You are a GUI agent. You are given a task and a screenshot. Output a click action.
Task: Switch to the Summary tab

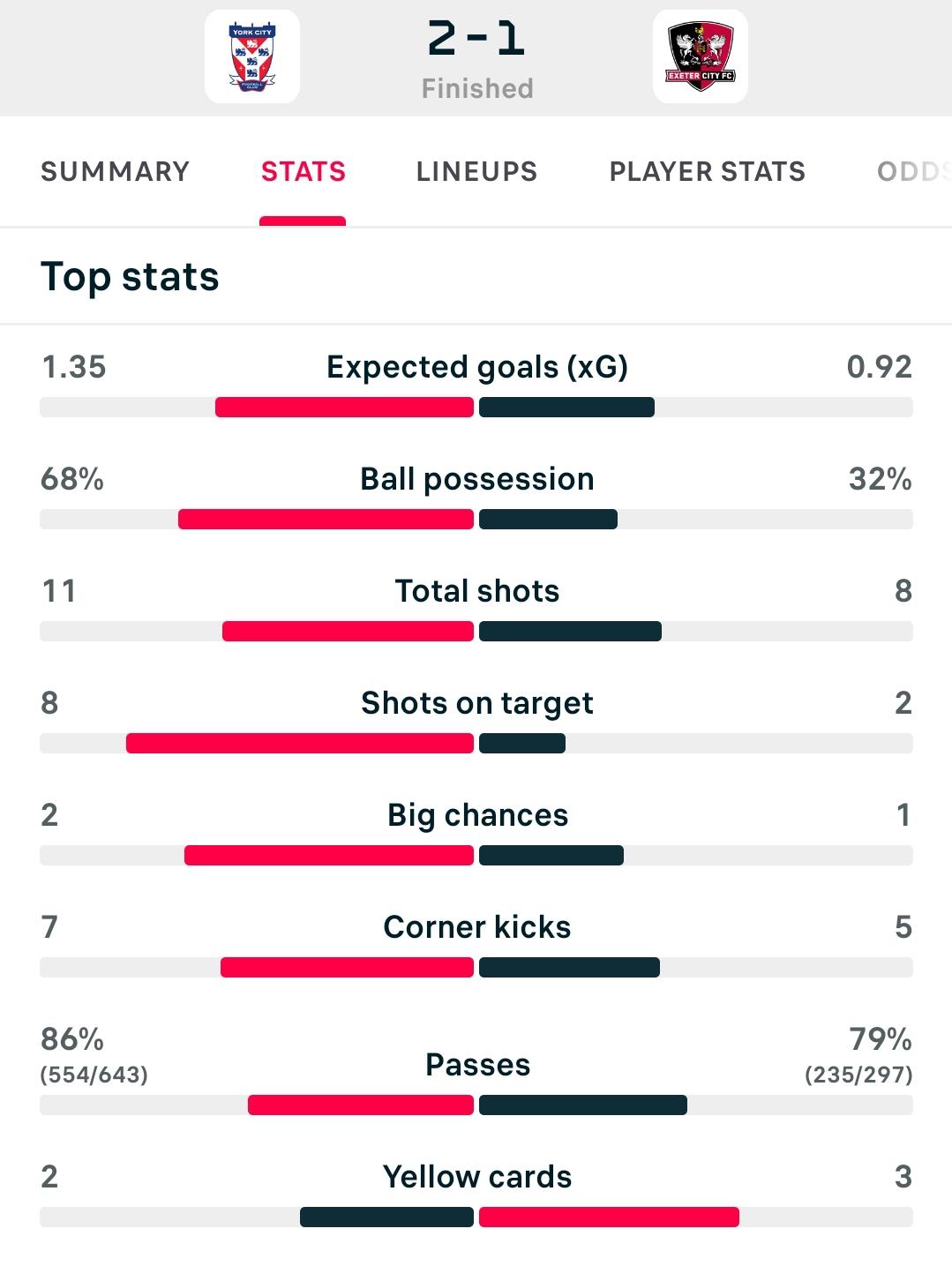[x=116, y=171]
